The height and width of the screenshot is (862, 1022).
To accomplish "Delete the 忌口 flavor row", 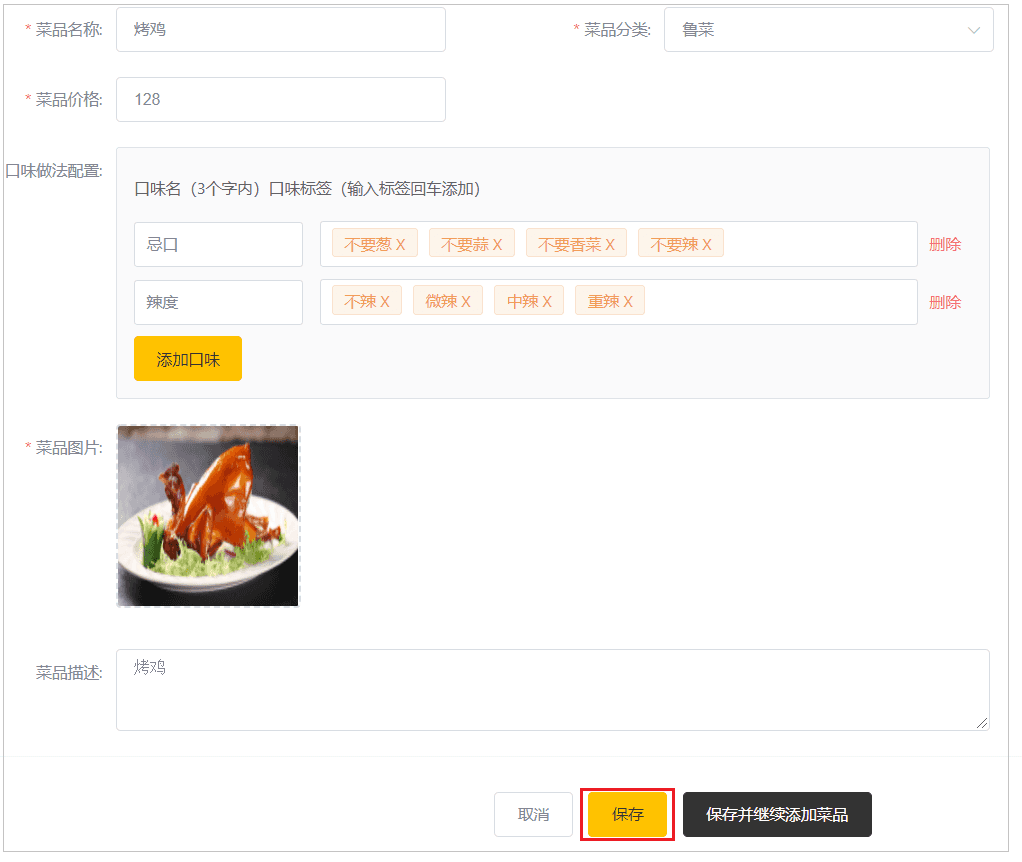I will tap(945, 245).
